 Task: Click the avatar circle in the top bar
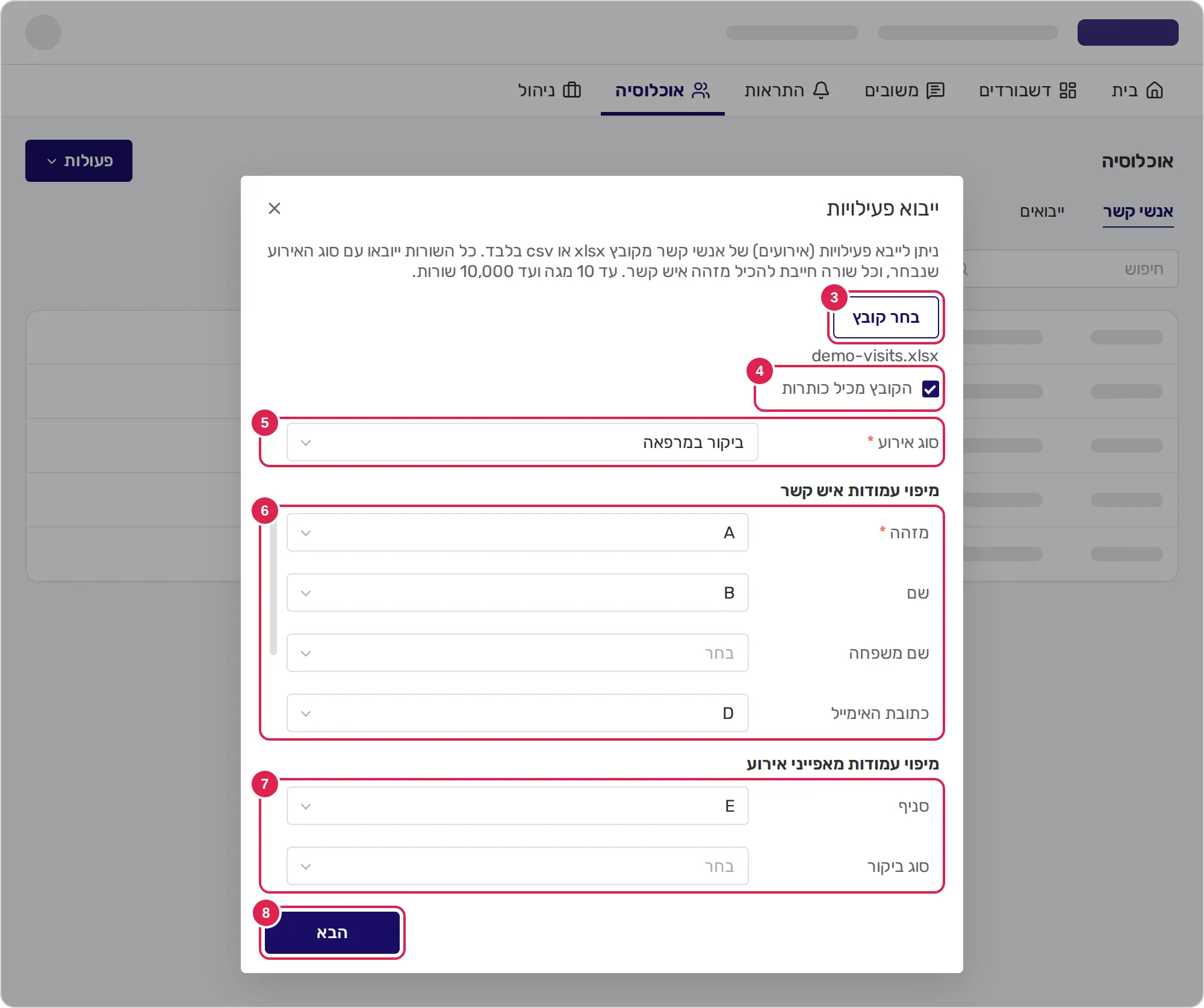click(43, 33)
